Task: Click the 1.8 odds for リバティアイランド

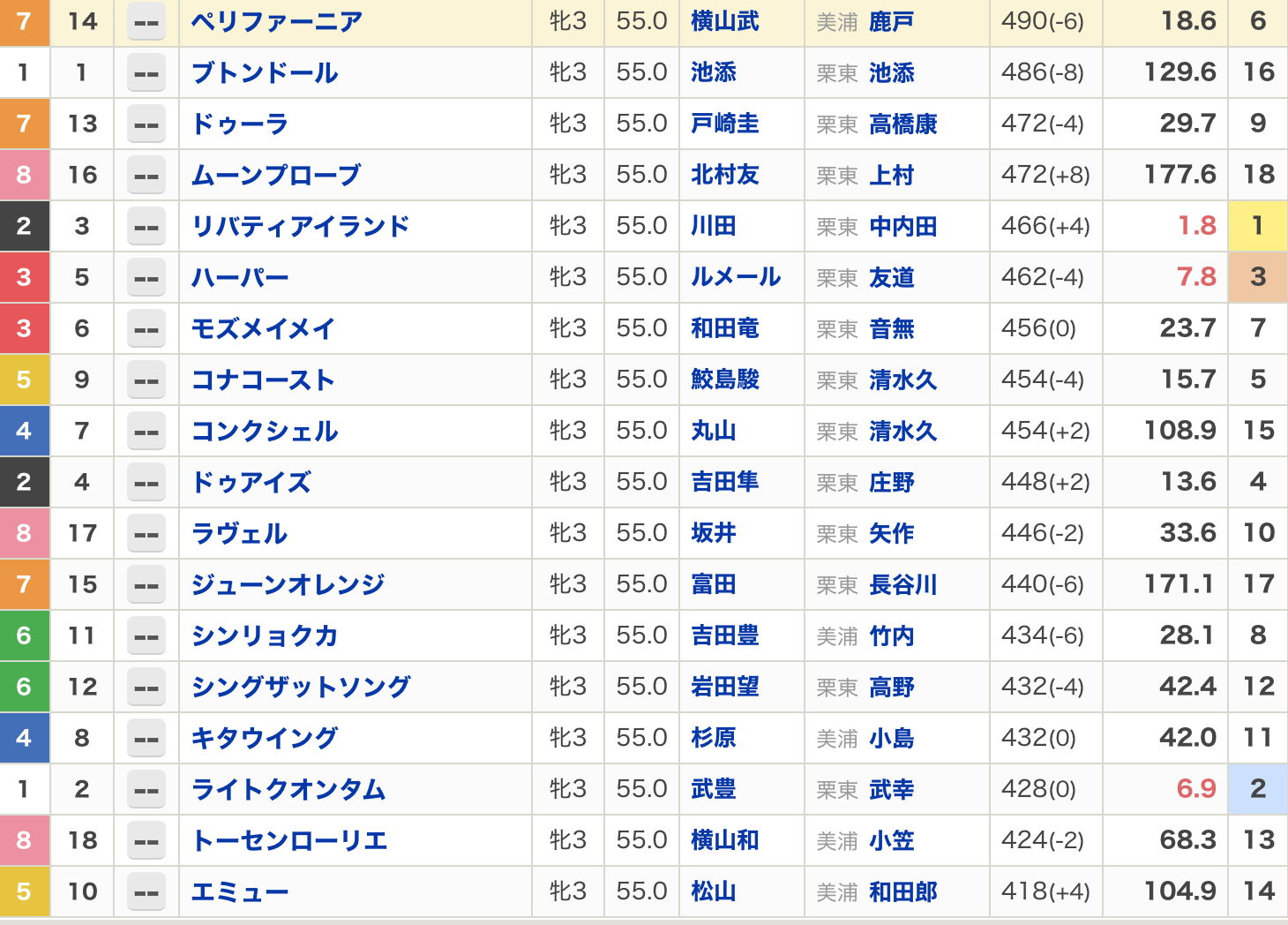Action: click(1196, 227)
